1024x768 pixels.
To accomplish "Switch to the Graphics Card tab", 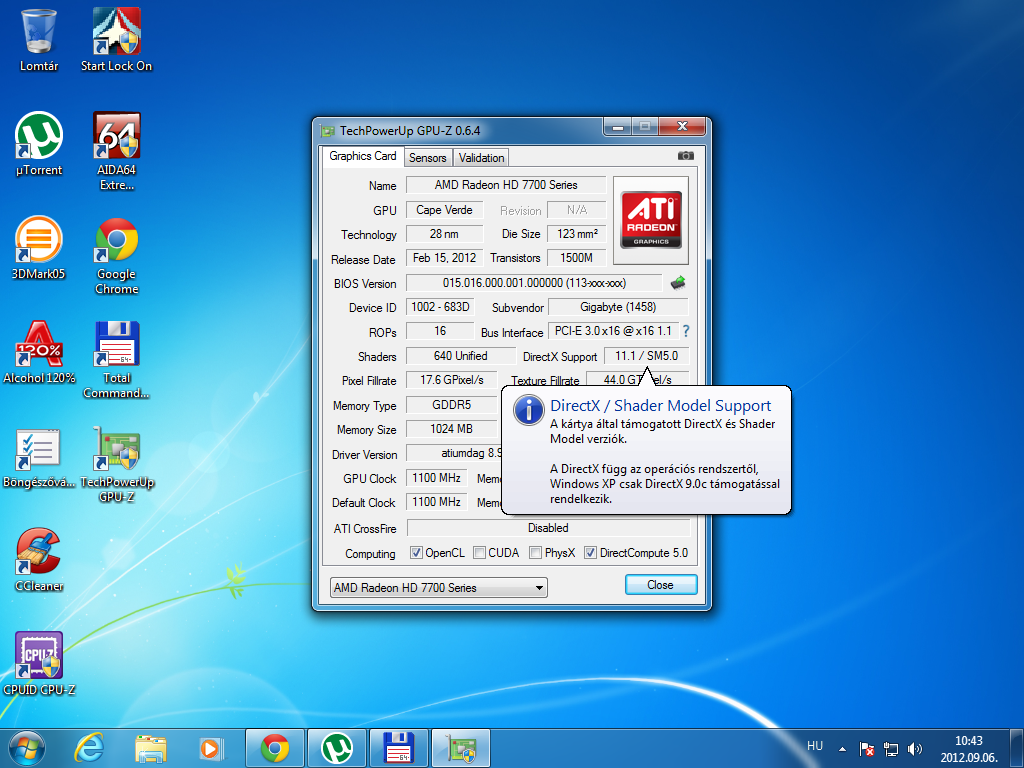I will click(x=362, y=156).
